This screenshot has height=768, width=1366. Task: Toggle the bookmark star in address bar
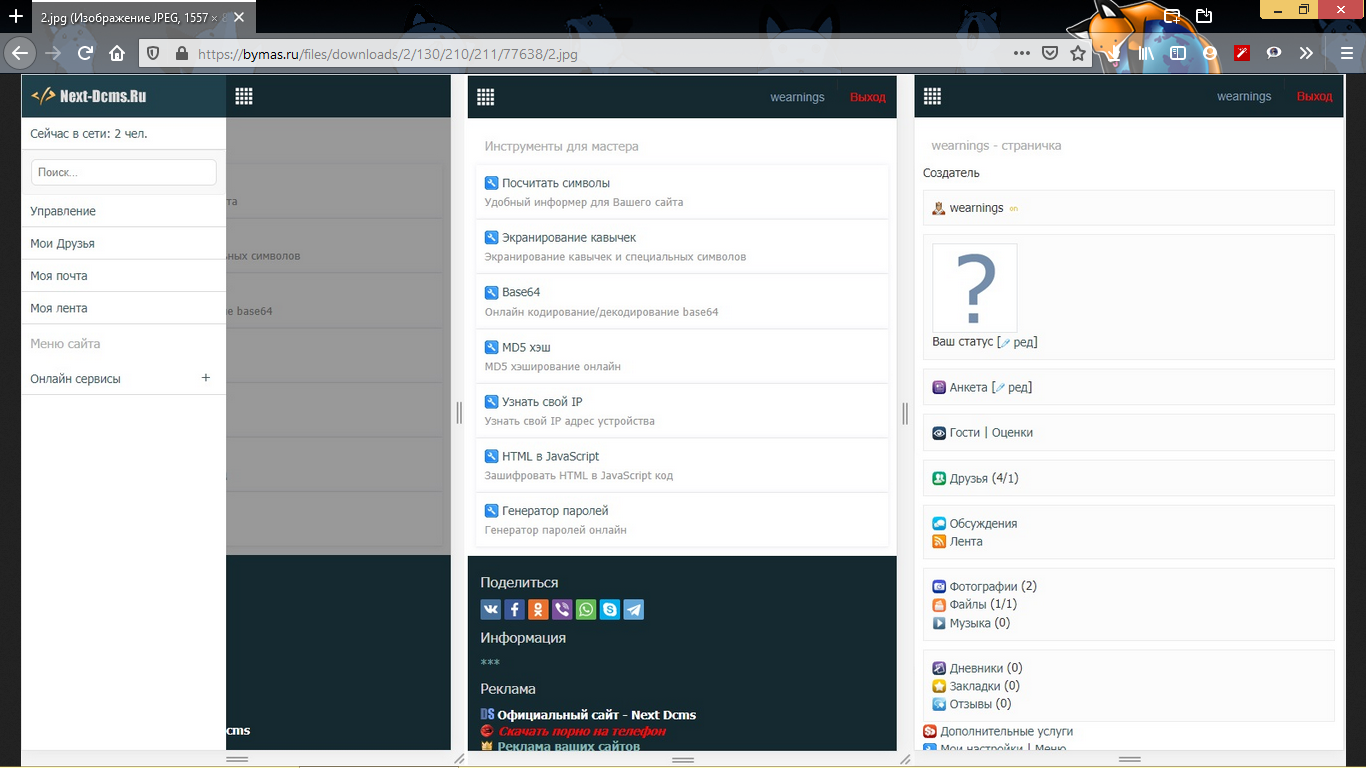(x=1078, y=54)
